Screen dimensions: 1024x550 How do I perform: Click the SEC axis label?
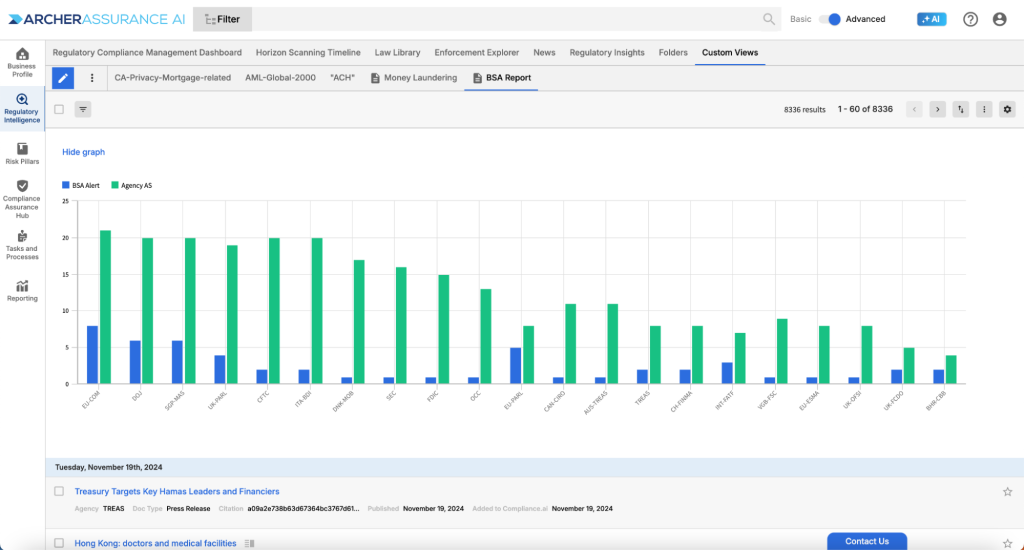[391, 395]
